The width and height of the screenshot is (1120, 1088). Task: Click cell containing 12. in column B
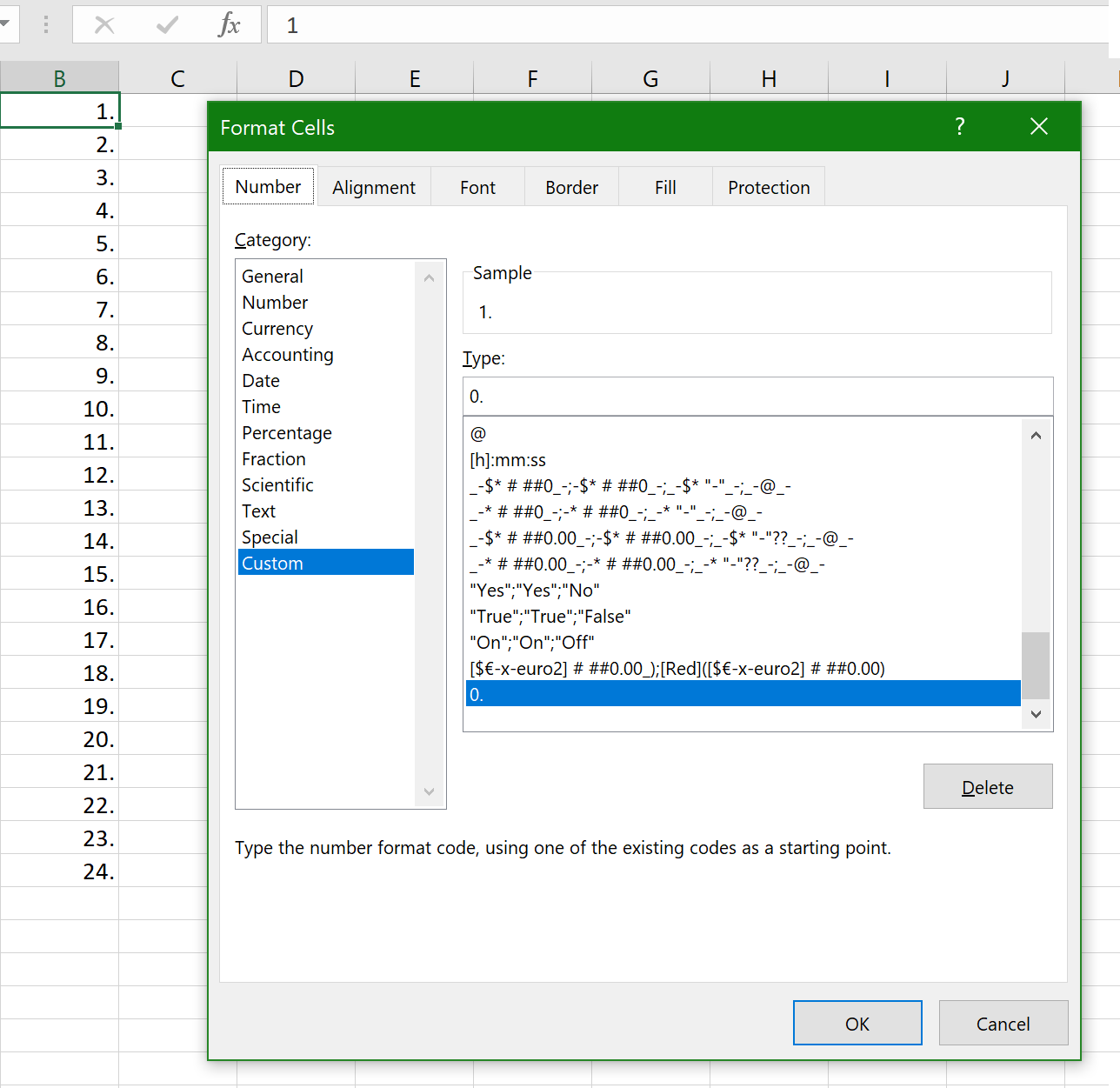click(x=59, y=474)
